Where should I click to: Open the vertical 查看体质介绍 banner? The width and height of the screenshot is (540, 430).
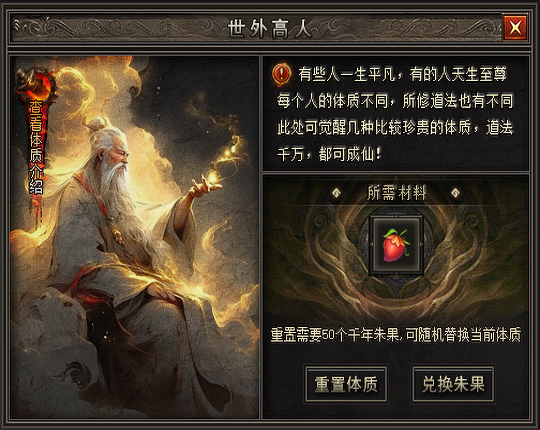pos(36,147)
